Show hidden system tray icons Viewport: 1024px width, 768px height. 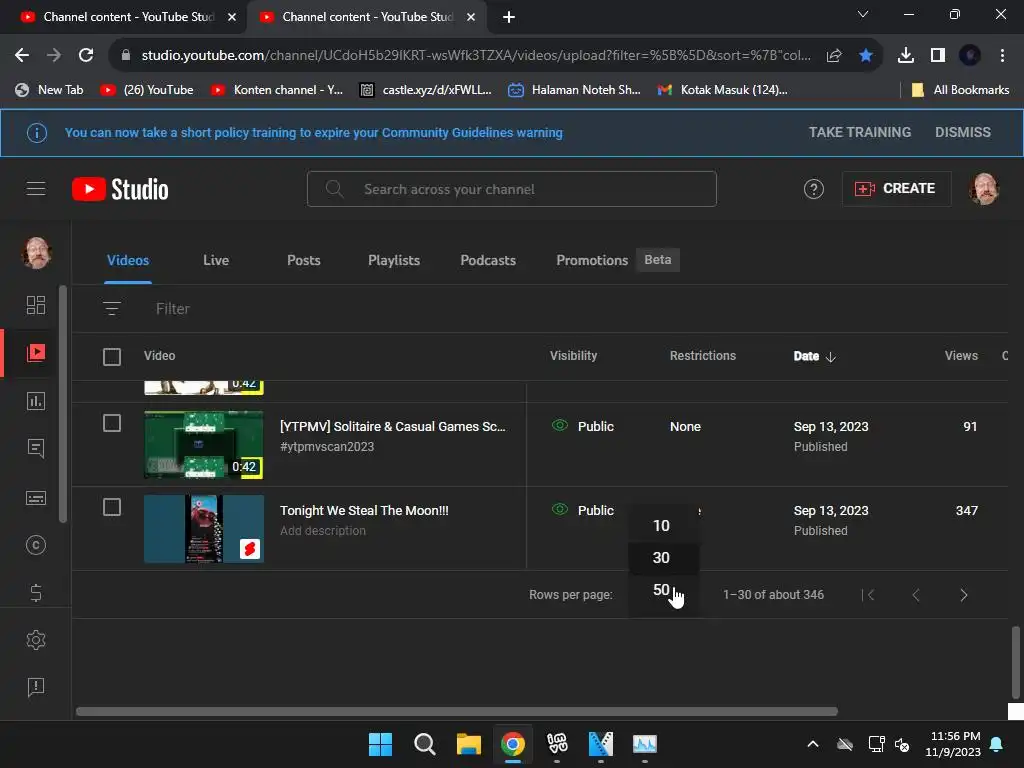[x=812, y=744]
